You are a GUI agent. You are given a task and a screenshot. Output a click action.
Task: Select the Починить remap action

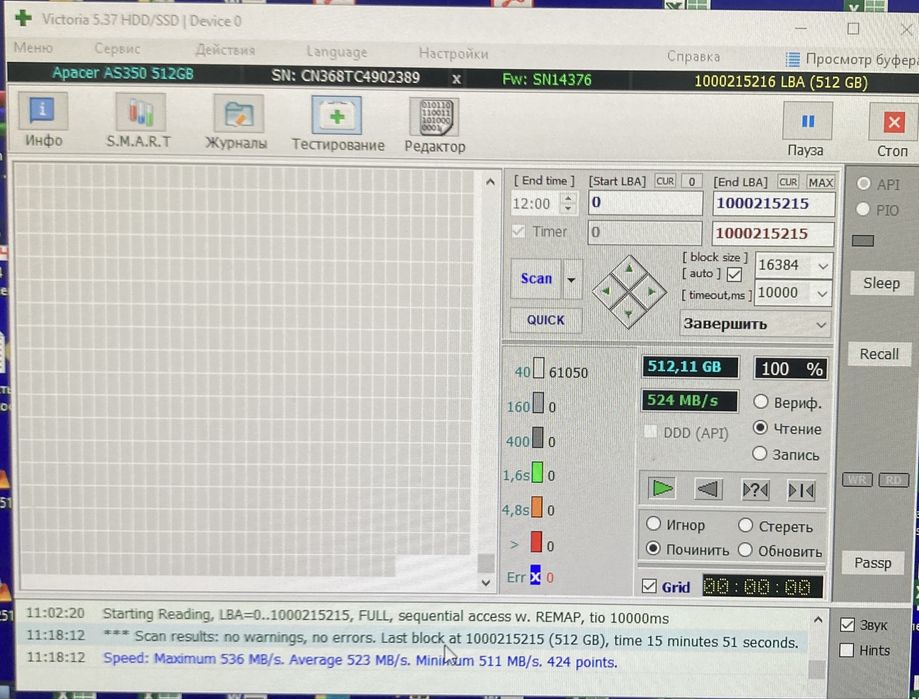click(x=653, y=548)
